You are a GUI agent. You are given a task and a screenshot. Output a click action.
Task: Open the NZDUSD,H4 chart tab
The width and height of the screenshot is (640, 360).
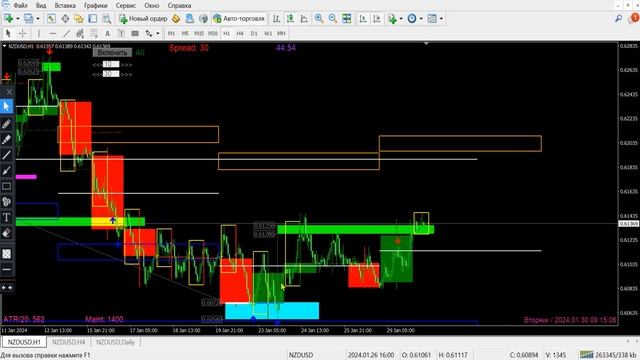click(x=69, y=342)
